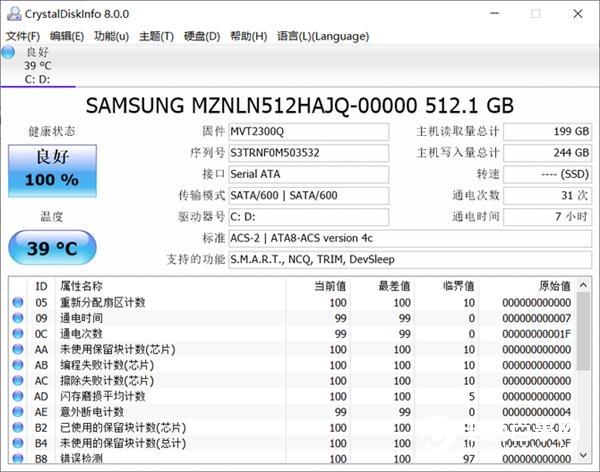The image size is (600, 472).
Task: Select the row 重新分配扇区计数
Action: [x=293, y=302]
